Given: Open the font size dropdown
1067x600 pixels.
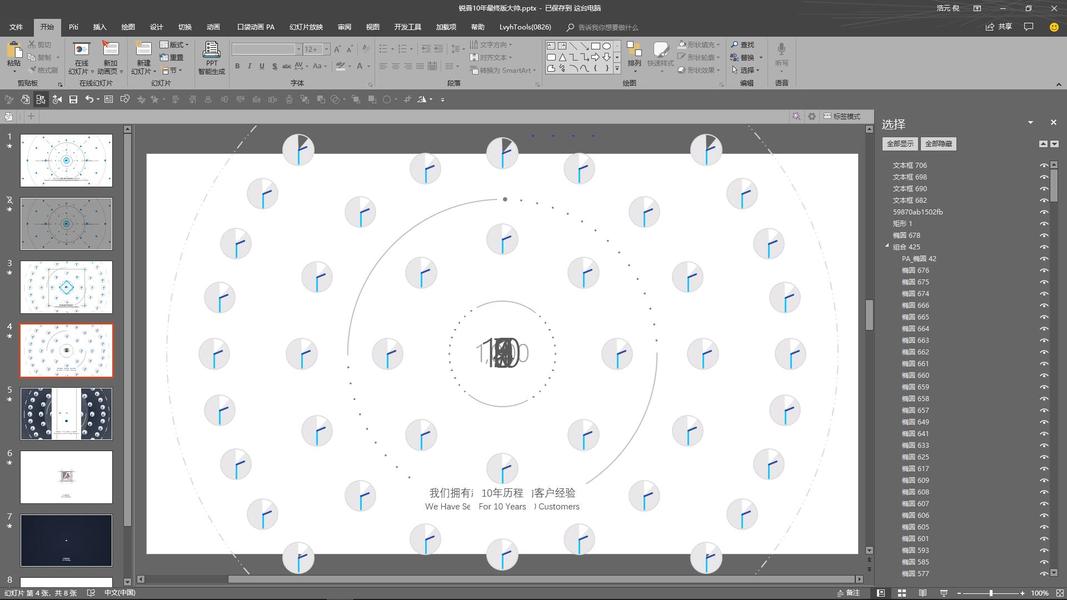Looking at the screenshot, I should coord(327,49).
